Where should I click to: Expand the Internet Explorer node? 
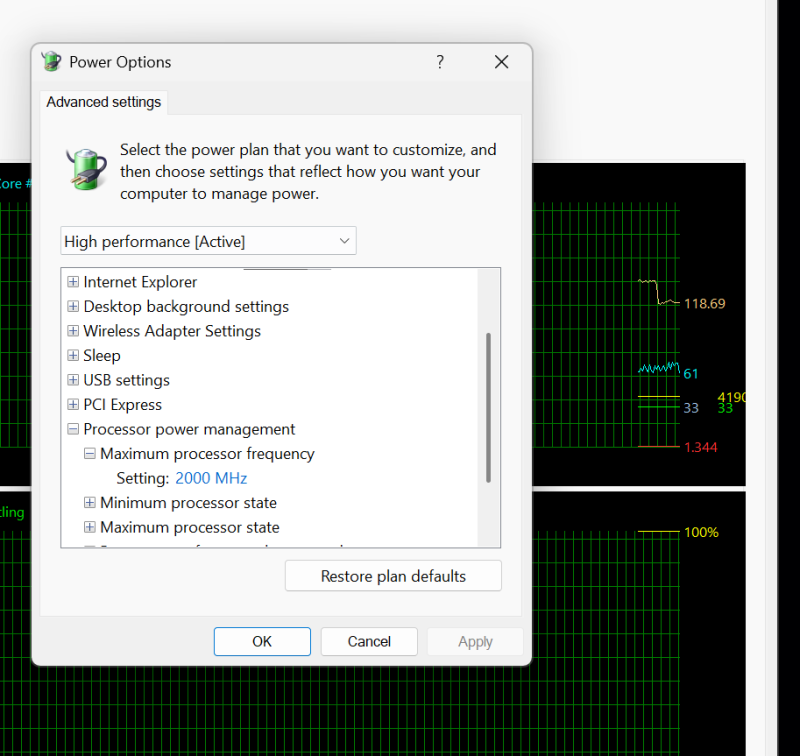(x=73, y=282)
